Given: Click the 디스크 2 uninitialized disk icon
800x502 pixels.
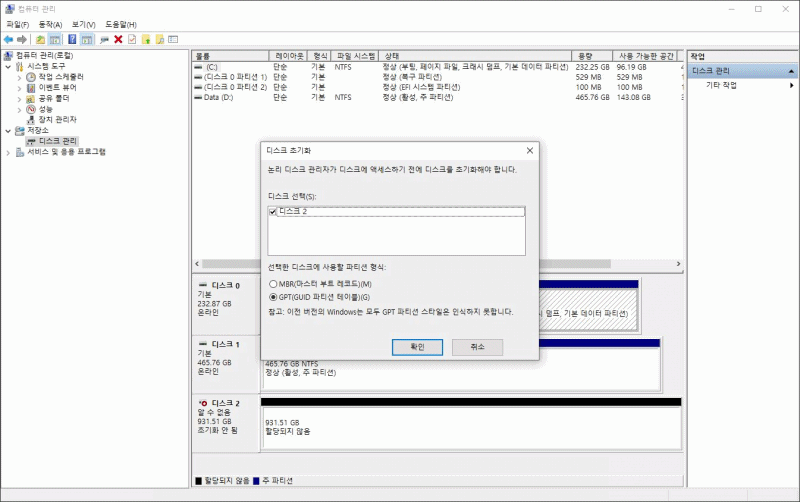Looking at the screenshot, I should (x=203, y=403).
